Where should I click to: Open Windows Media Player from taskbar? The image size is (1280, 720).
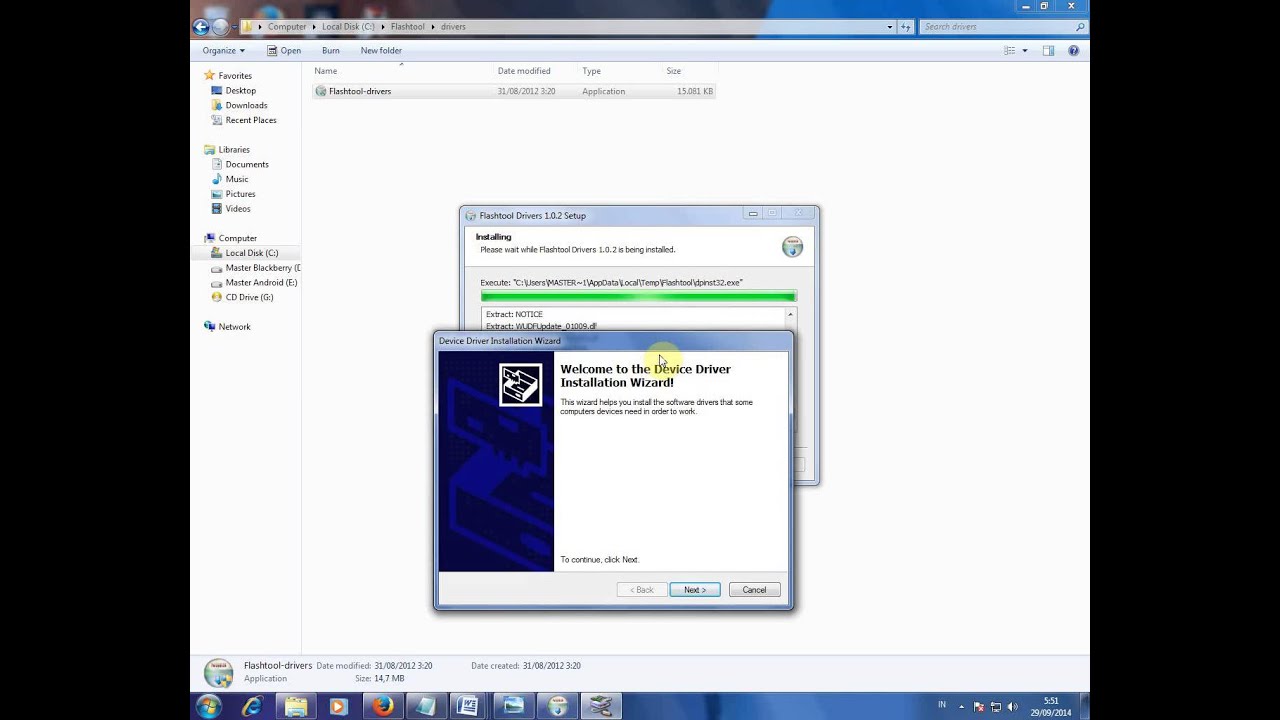point(338,706)
